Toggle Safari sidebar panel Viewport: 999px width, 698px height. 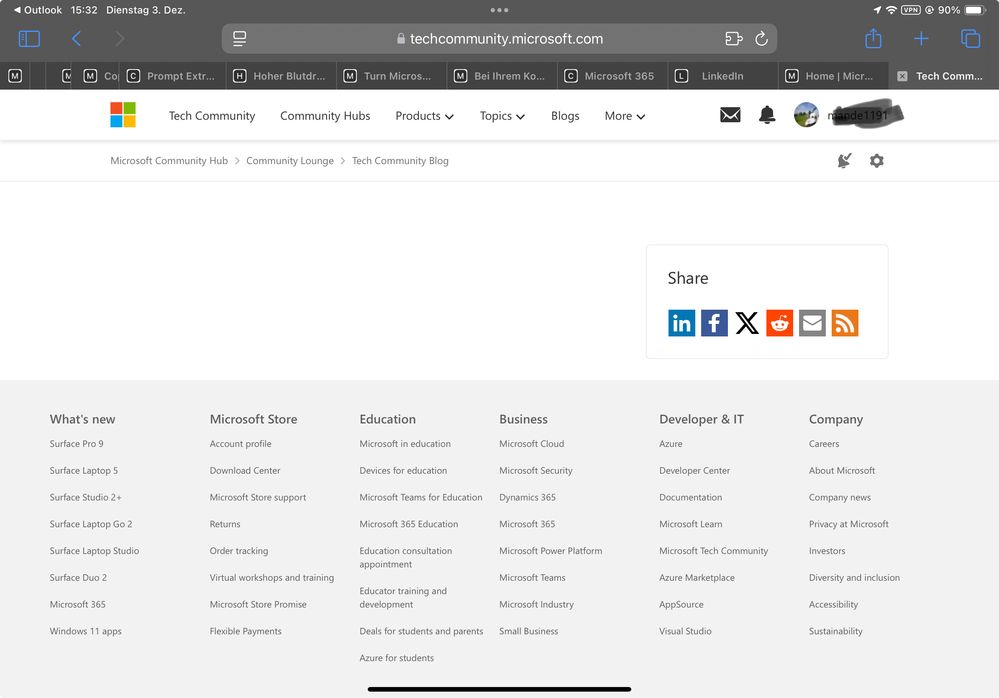point(29,39)
